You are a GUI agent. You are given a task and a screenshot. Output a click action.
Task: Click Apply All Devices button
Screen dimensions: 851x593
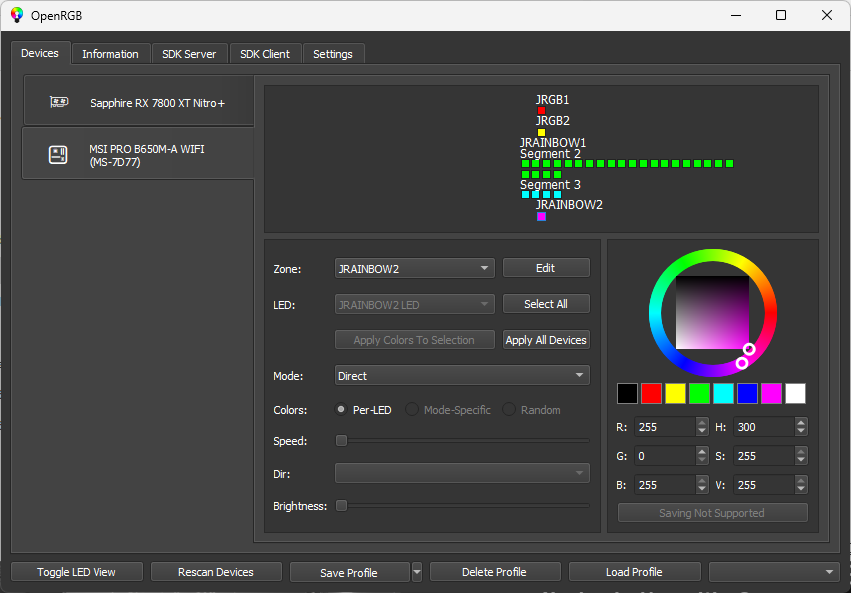click(546, 340)
